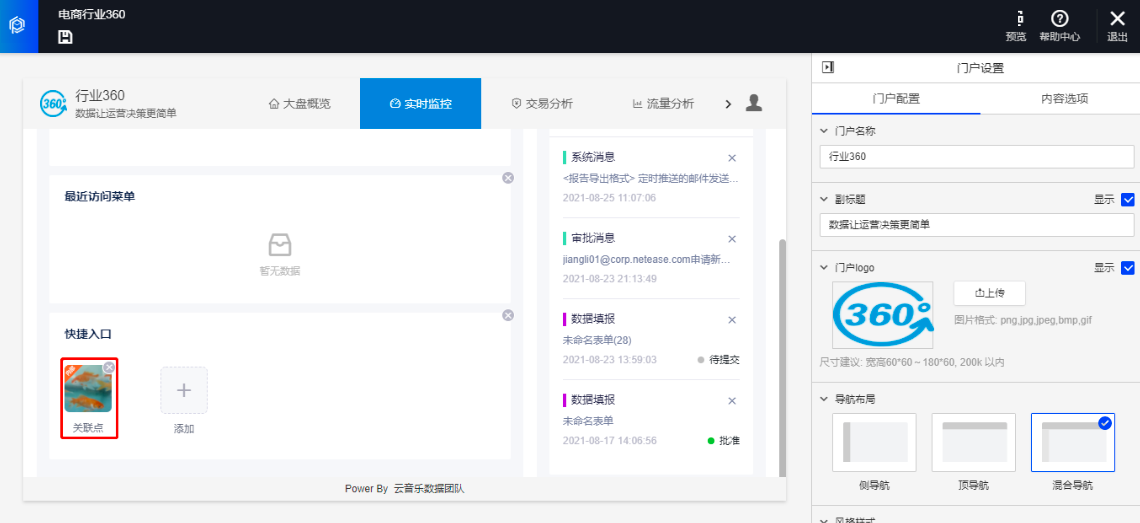
Task: Remove the 最近访问菜单 widget
Action: click(x=508, y=178)
